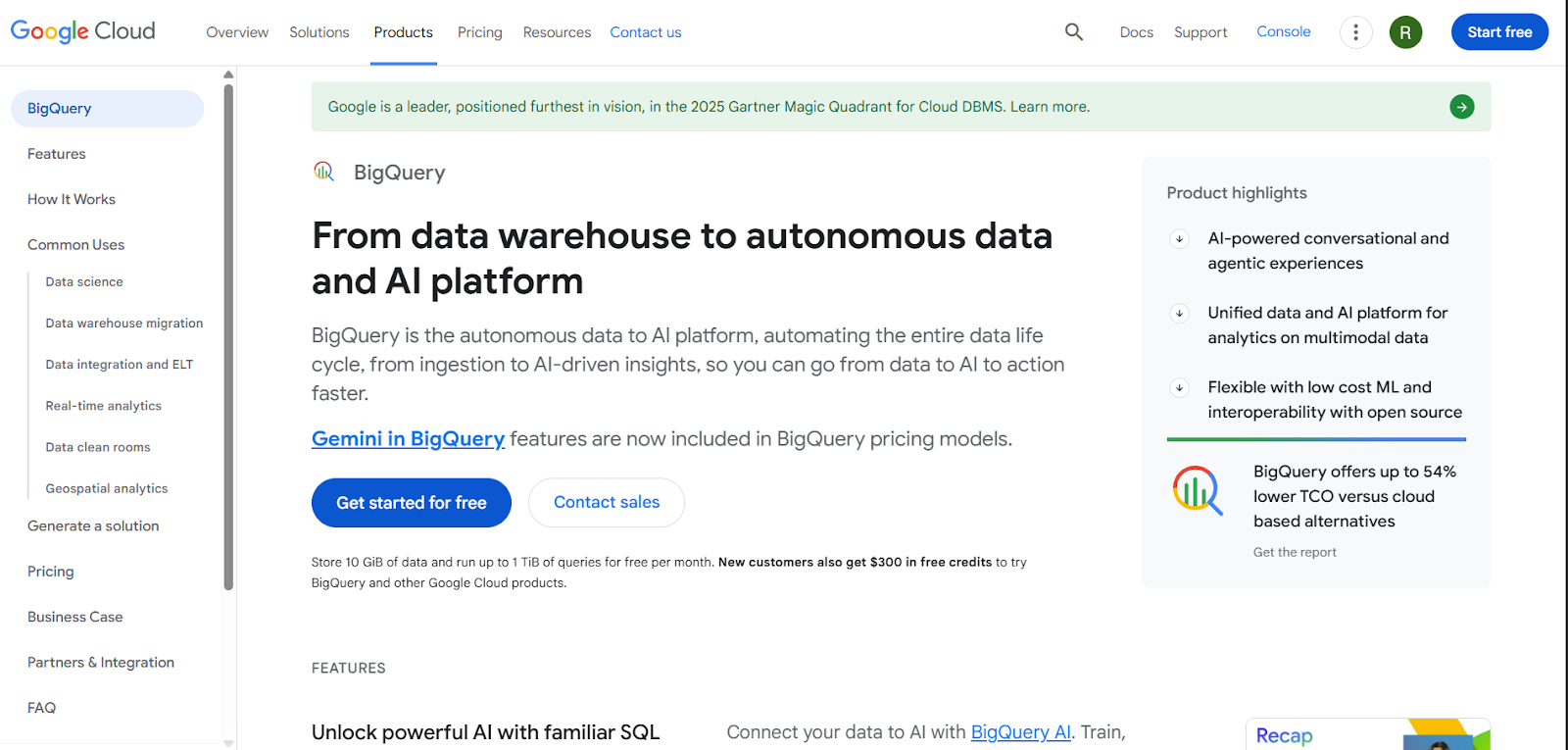Image resolution: width=1568 pixels, height=750 pixels.
Task: Open the Gemini in BigQuery link
Action: (x=408, y=438)
